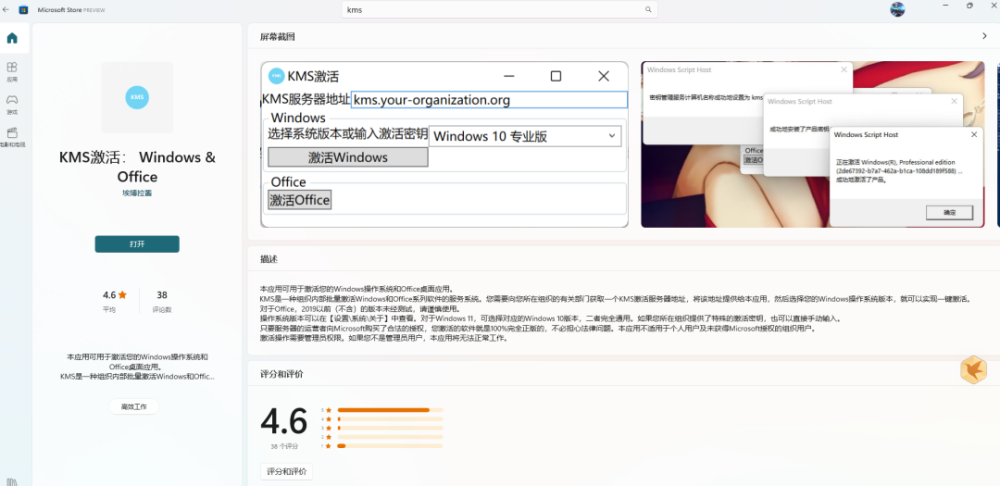Focus the search box containing kms
Viewport: 1000px width, 486px height.
pyautogui.click(x=499, y=10)
